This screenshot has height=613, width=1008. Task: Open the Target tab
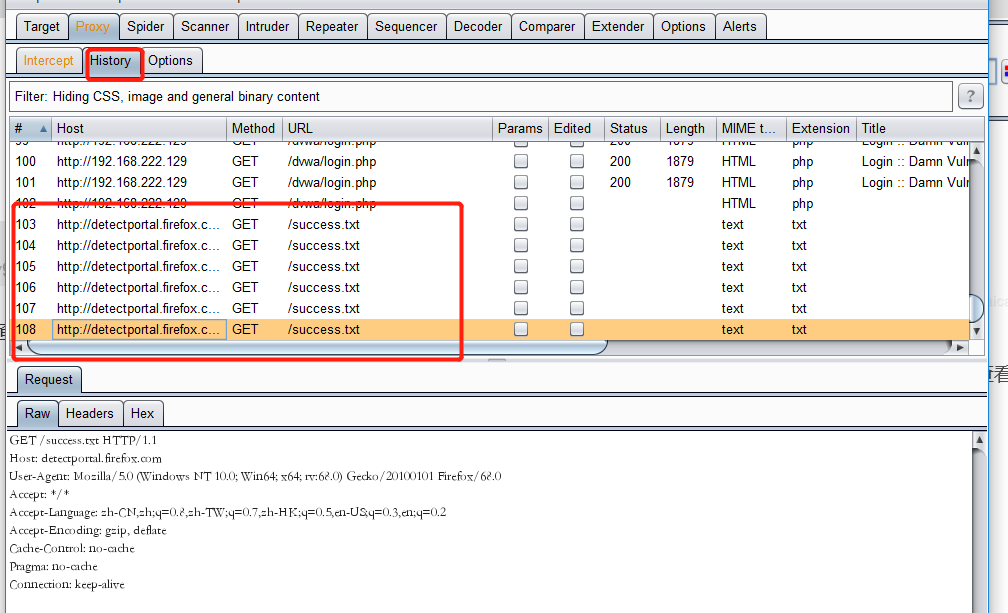coord(41,27)
